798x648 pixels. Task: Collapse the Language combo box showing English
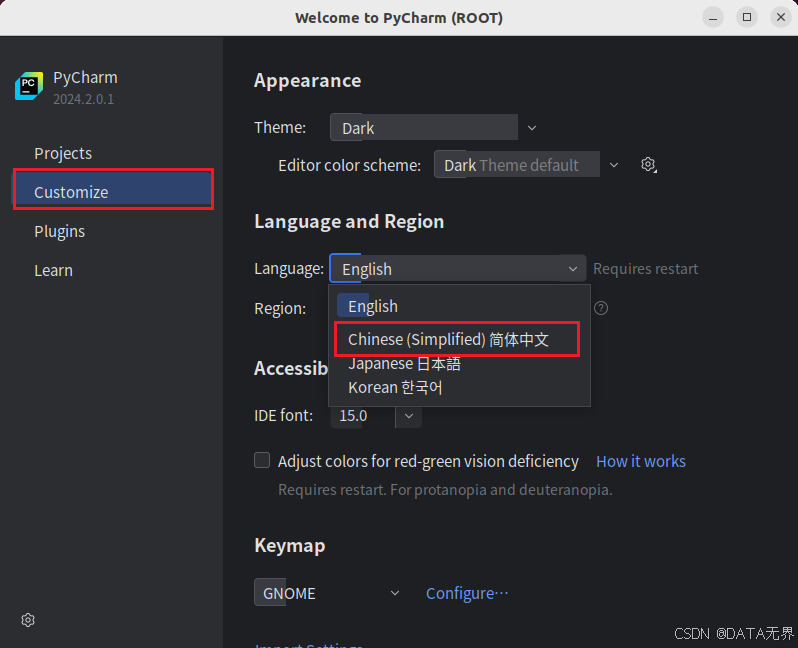tap(458, 268)
